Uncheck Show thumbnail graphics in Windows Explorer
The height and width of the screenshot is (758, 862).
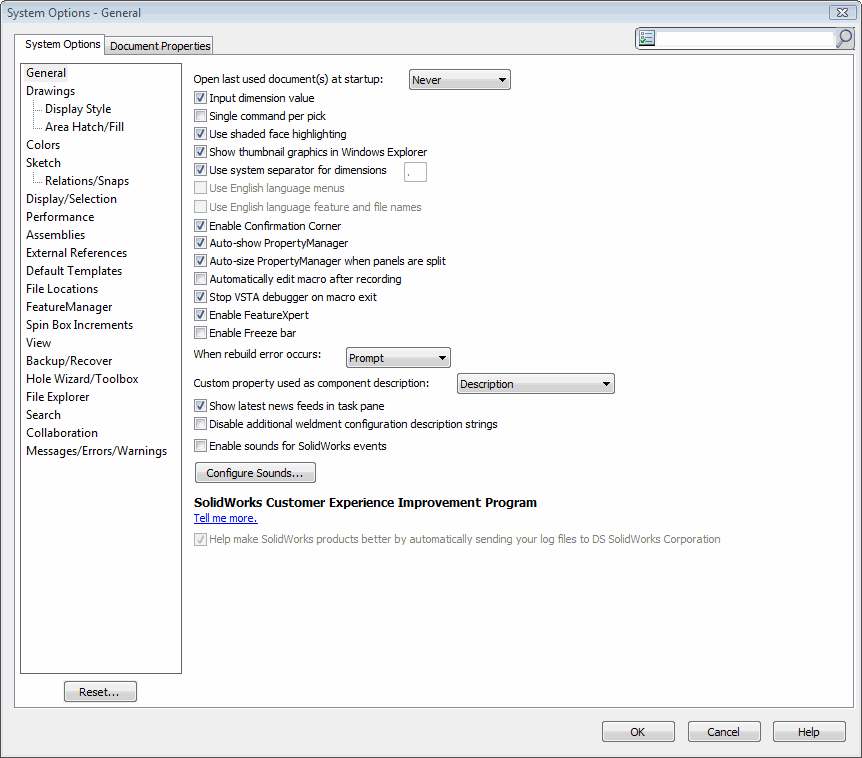[200, 152]
